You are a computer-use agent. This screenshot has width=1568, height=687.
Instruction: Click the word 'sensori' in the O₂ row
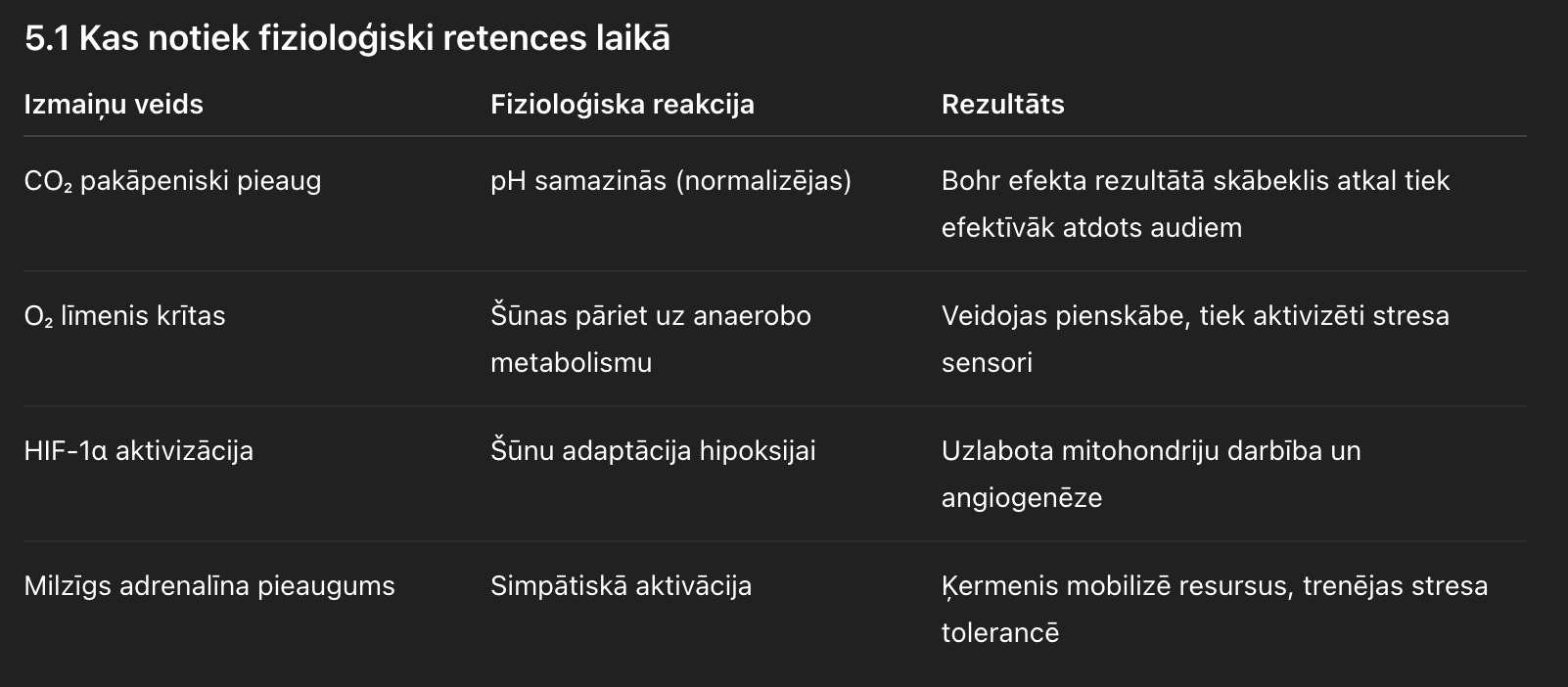pyautogui.click(x=987, y=363)
